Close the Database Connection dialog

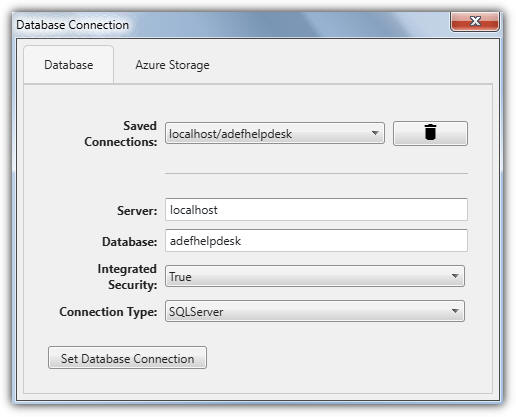[475, 21]
